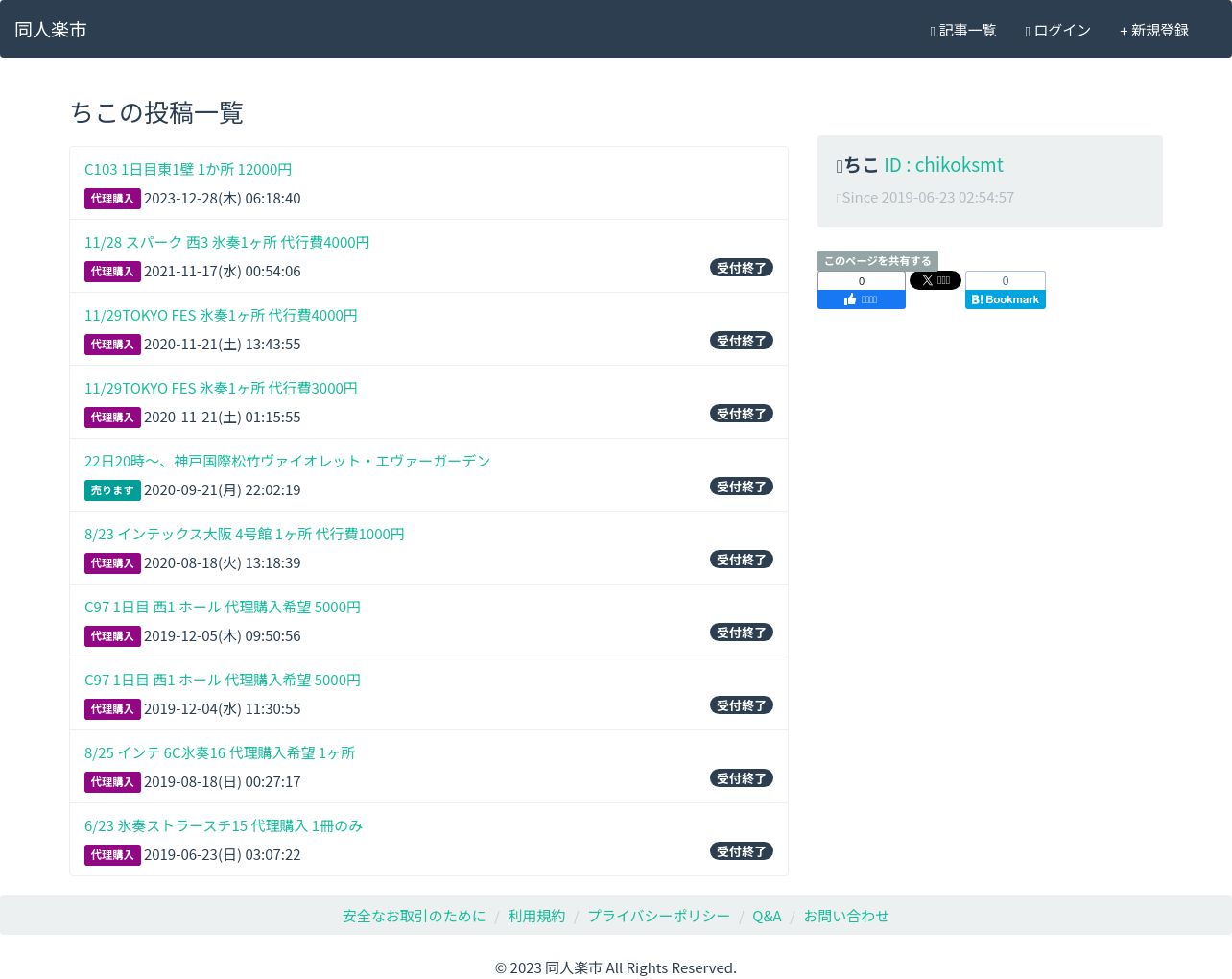
Task: Click 代理購入 tag on the C103 post
Action: 112,199
